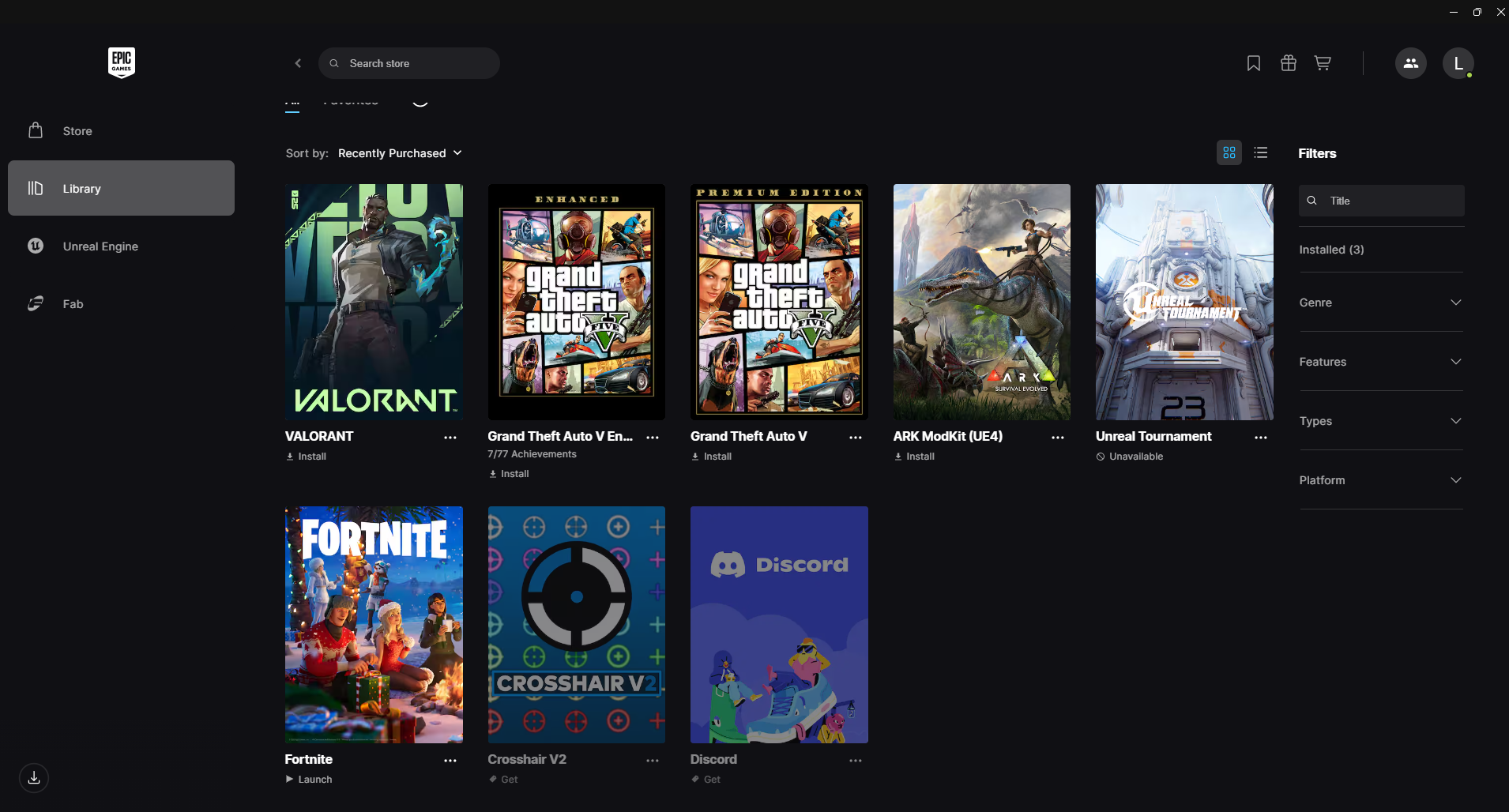Switch library to list view
This screenshot has width=1509, height=812.
coord(1261,152)
